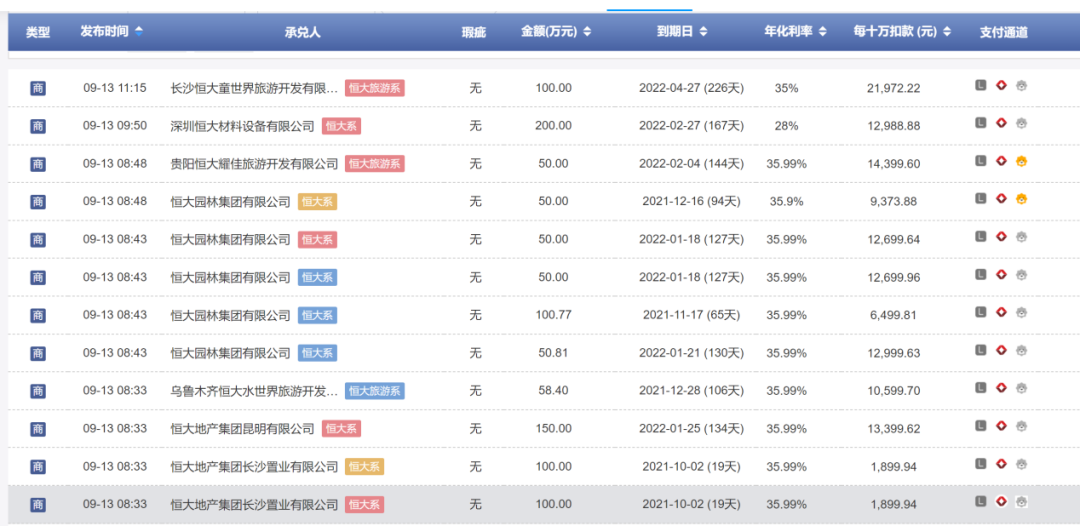Open acceptor 贵阳恒大耀佳旅游开发有限公司
The image size is (1080, 526).
[254, 164]
